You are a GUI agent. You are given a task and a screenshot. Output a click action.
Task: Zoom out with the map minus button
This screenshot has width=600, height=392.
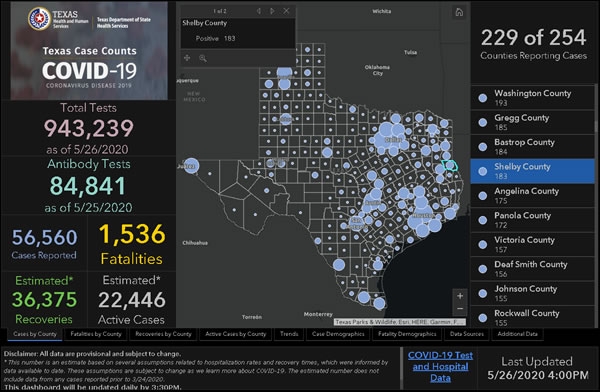[460, 309]
